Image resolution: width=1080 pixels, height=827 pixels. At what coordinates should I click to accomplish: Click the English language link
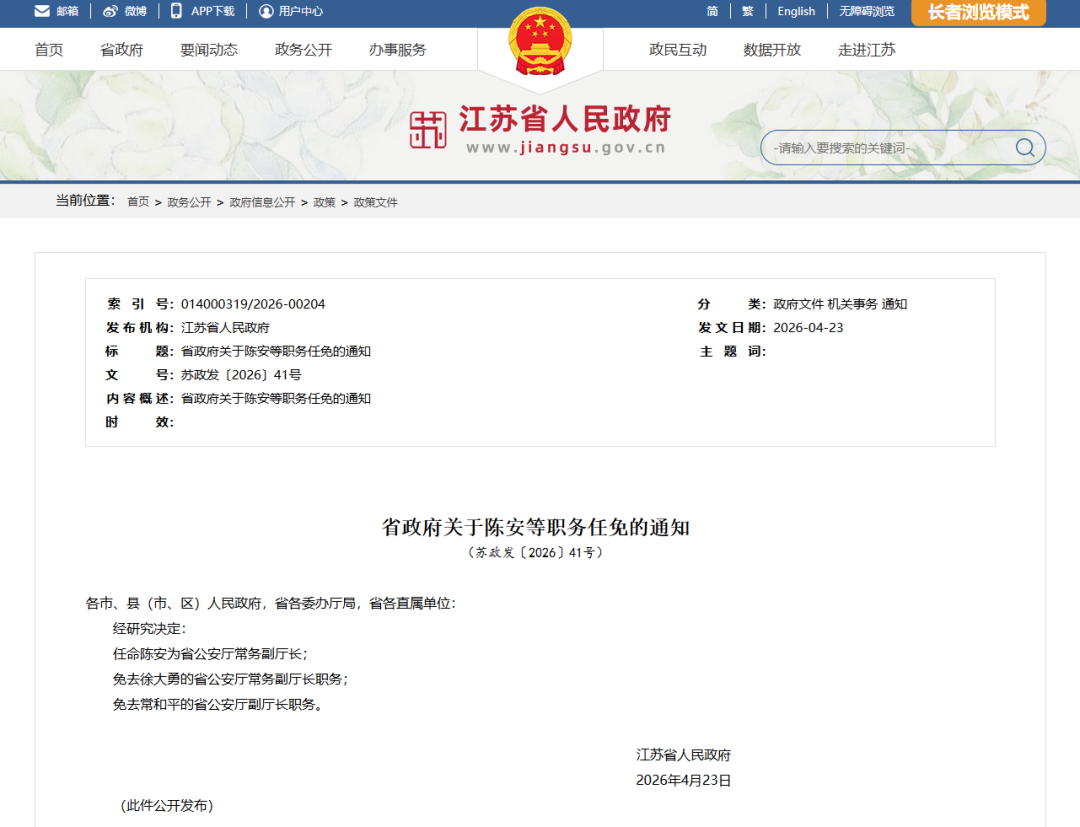click(796, 11)
